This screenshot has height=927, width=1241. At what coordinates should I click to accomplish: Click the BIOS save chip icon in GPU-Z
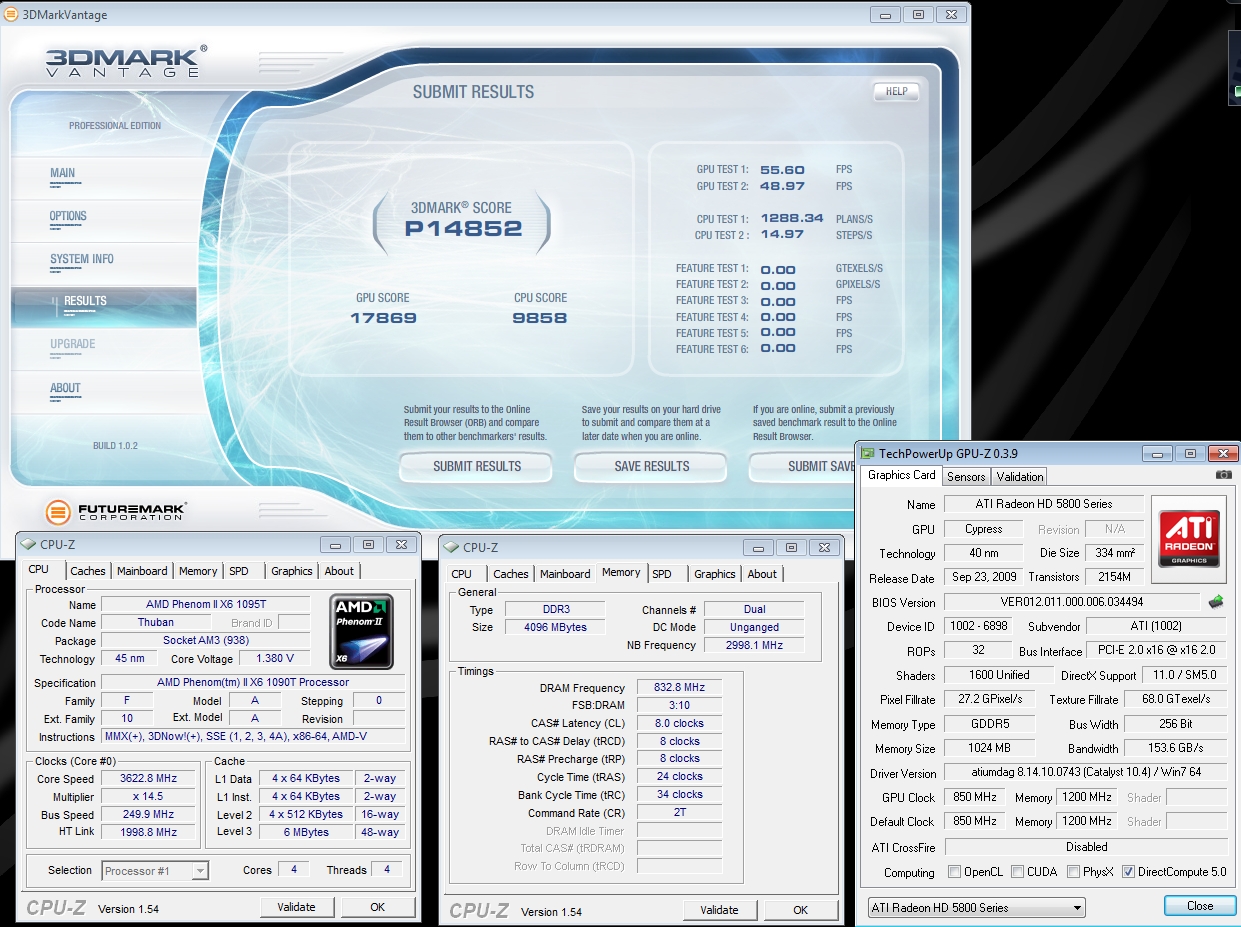tap(1216, 602)
